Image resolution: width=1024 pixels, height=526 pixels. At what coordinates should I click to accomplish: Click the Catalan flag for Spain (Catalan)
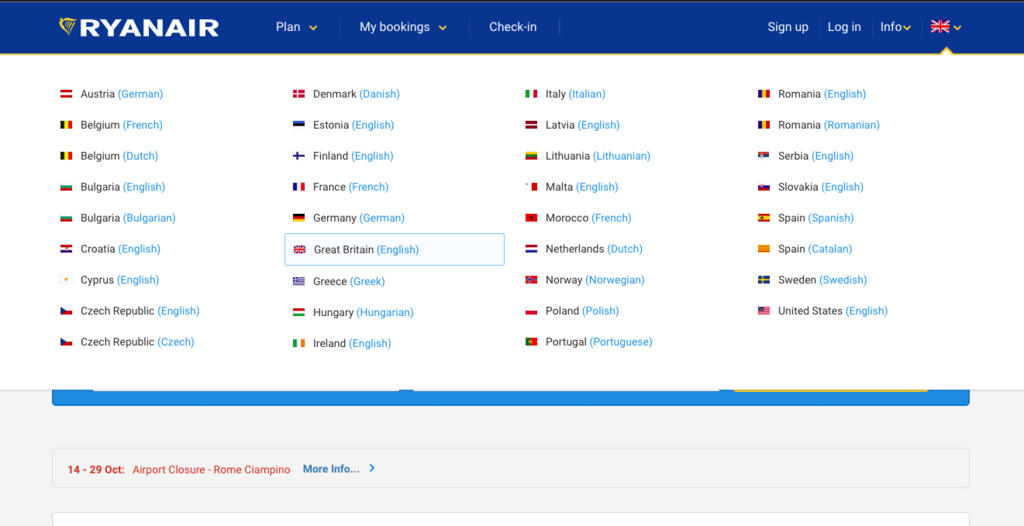(x=763, y=249)
